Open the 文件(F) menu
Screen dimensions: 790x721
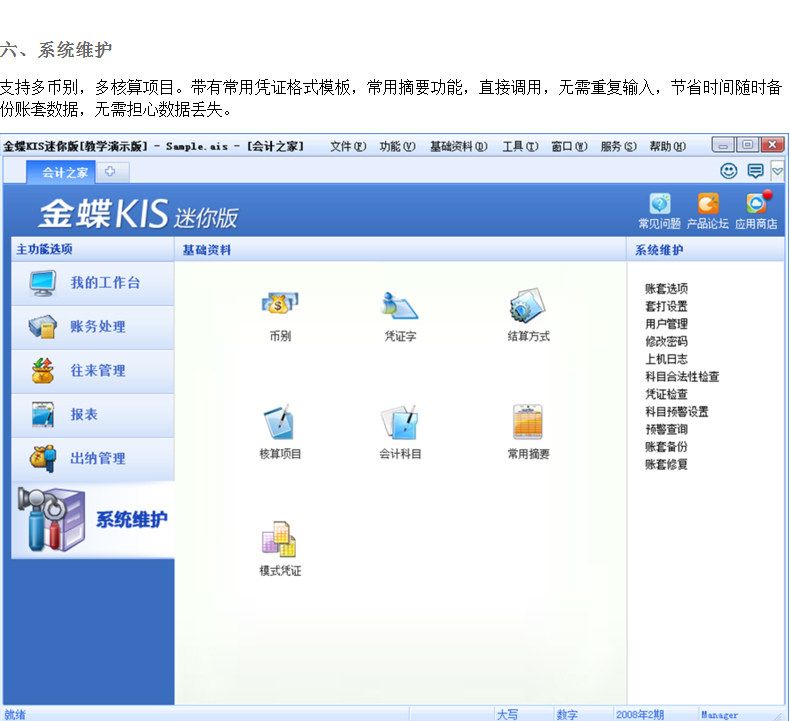tap(348, 147)
